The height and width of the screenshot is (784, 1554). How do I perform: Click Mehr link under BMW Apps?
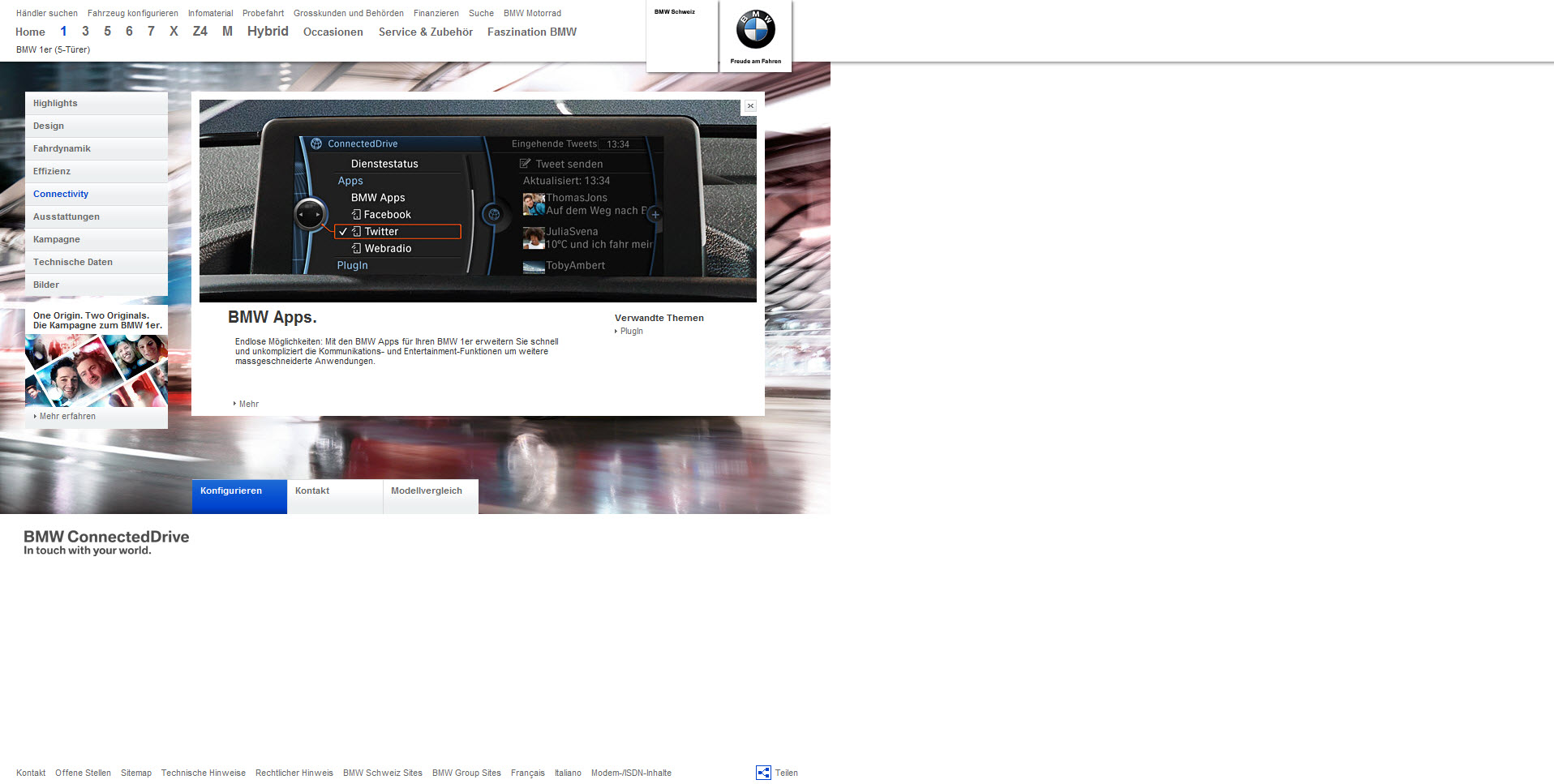point(248,404)
